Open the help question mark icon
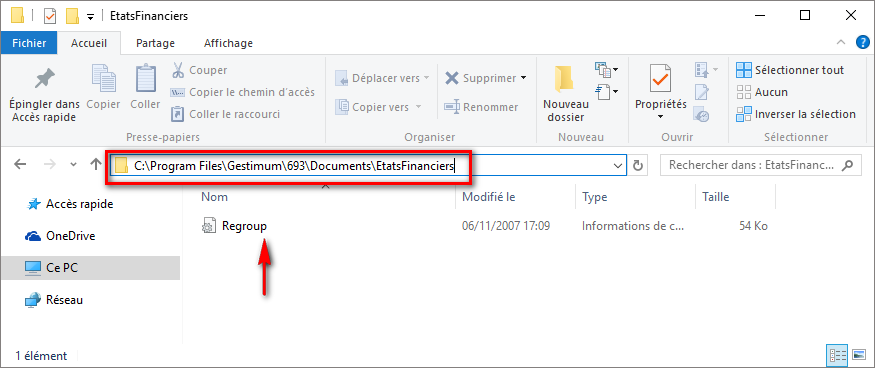 pyautogui.click(x=863, y=42)
